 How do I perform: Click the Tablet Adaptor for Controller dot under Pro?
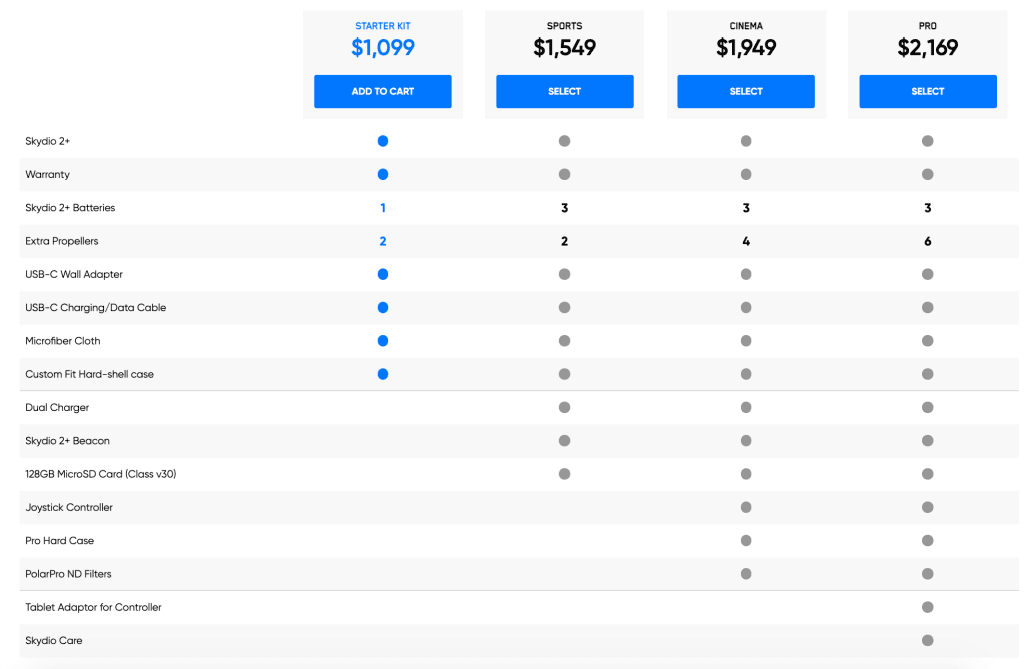[928, 606]
